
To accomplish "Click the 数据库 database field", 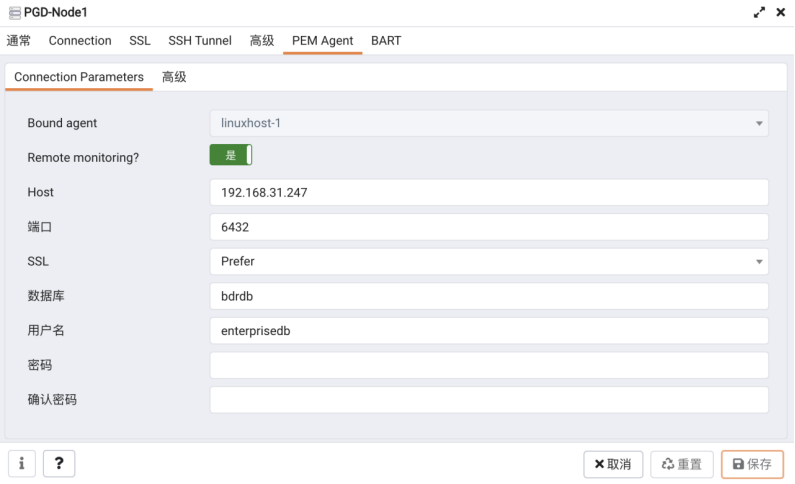I will pyautogui.click(x=489, y=296).
